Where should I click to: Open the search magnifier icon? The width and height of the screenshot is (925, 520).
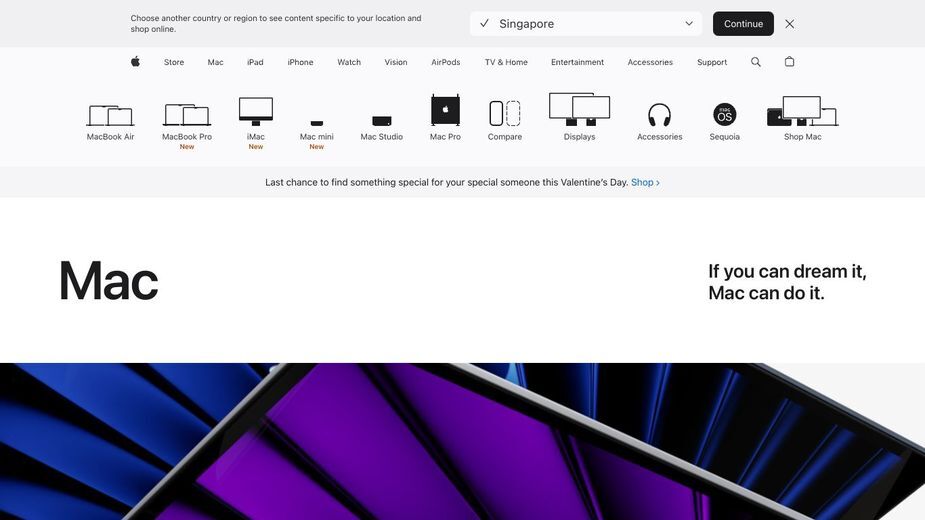pyautogui.click(x=756, y=61)
